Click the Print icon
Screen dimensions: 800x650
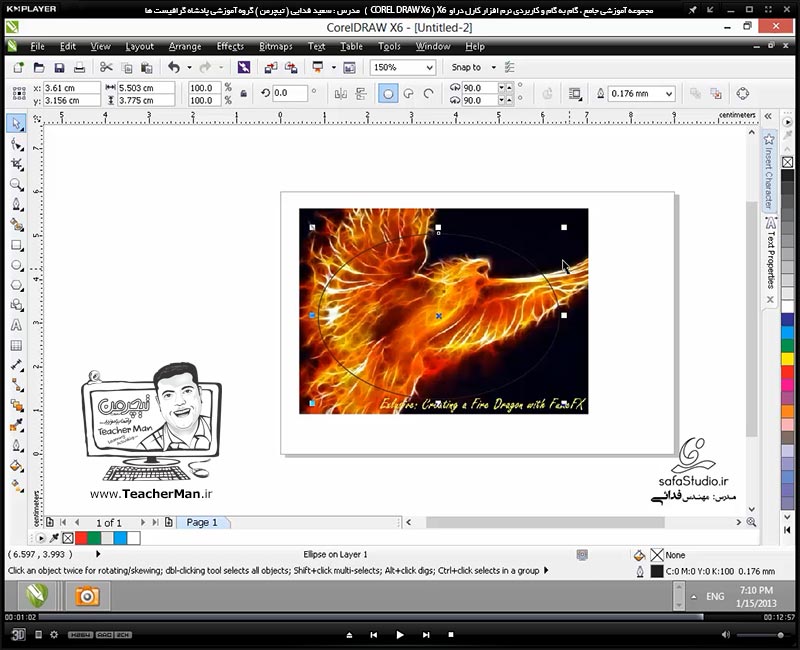point(79,67)
